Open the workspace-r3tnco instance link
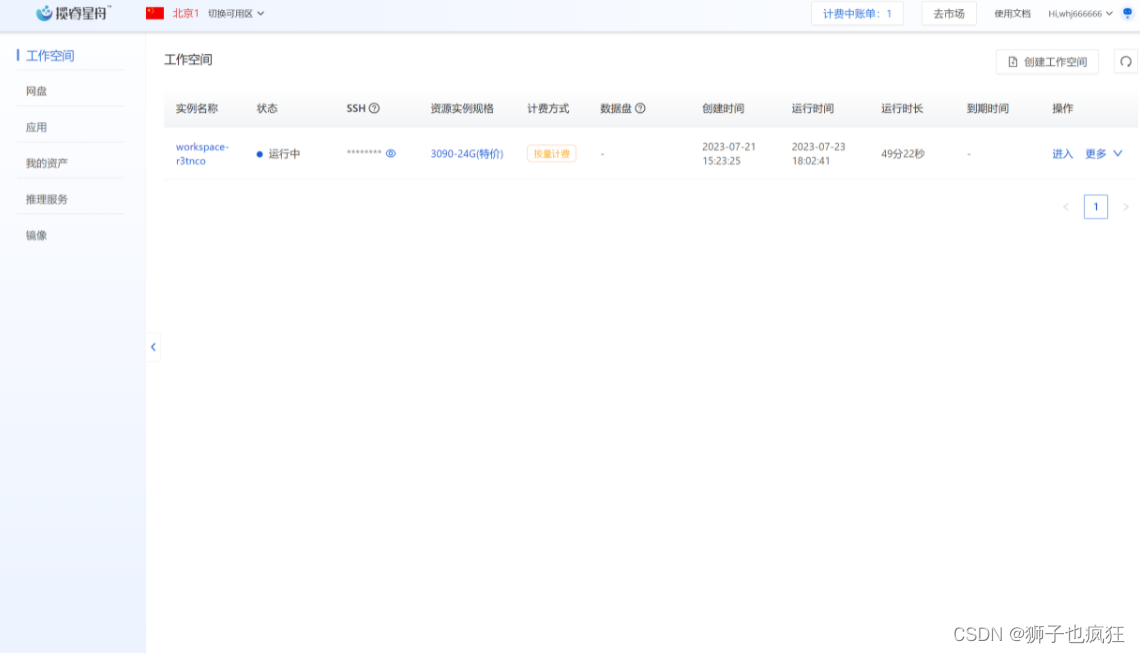This screenshot has height=653, width=1140. [x=201, y=153]
